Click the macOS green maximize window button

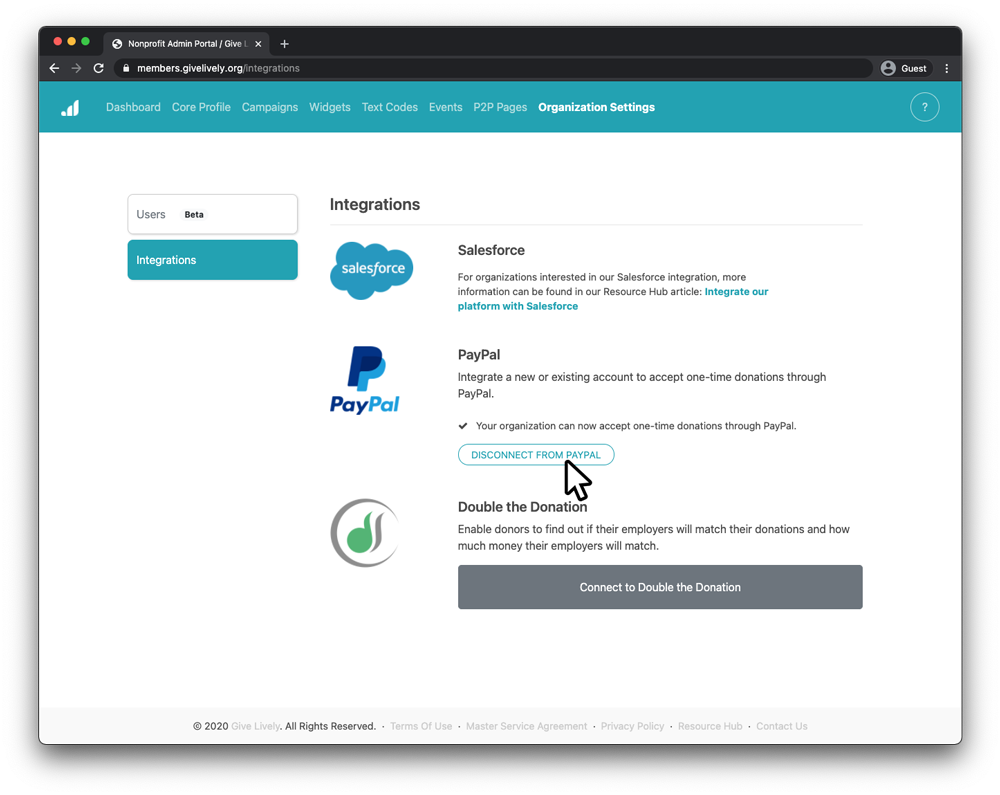tap(85, 41)
